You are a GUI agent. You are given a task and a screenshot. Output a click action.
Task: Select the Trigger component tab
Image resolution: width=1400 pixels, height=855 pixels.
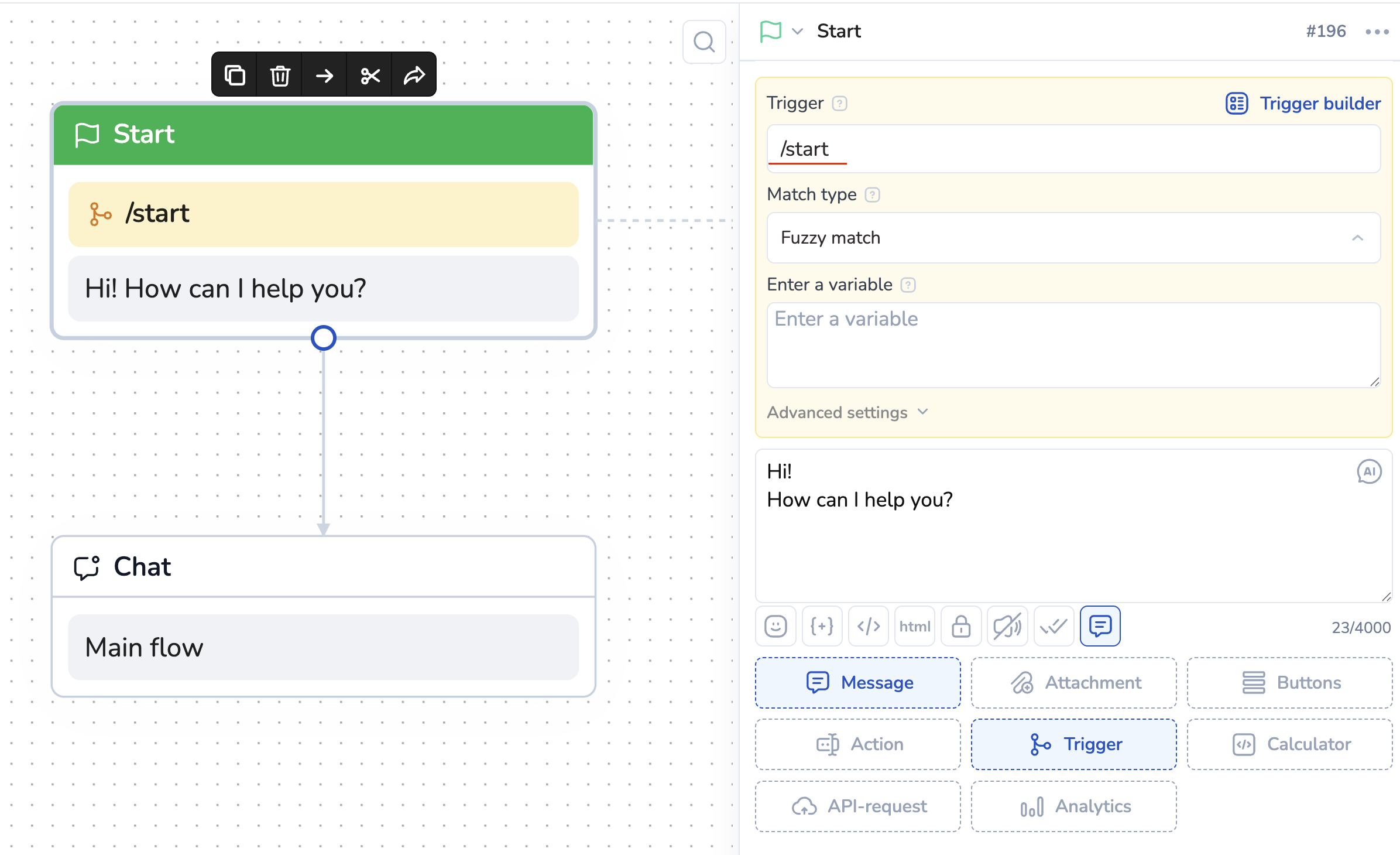[1073, 744]
